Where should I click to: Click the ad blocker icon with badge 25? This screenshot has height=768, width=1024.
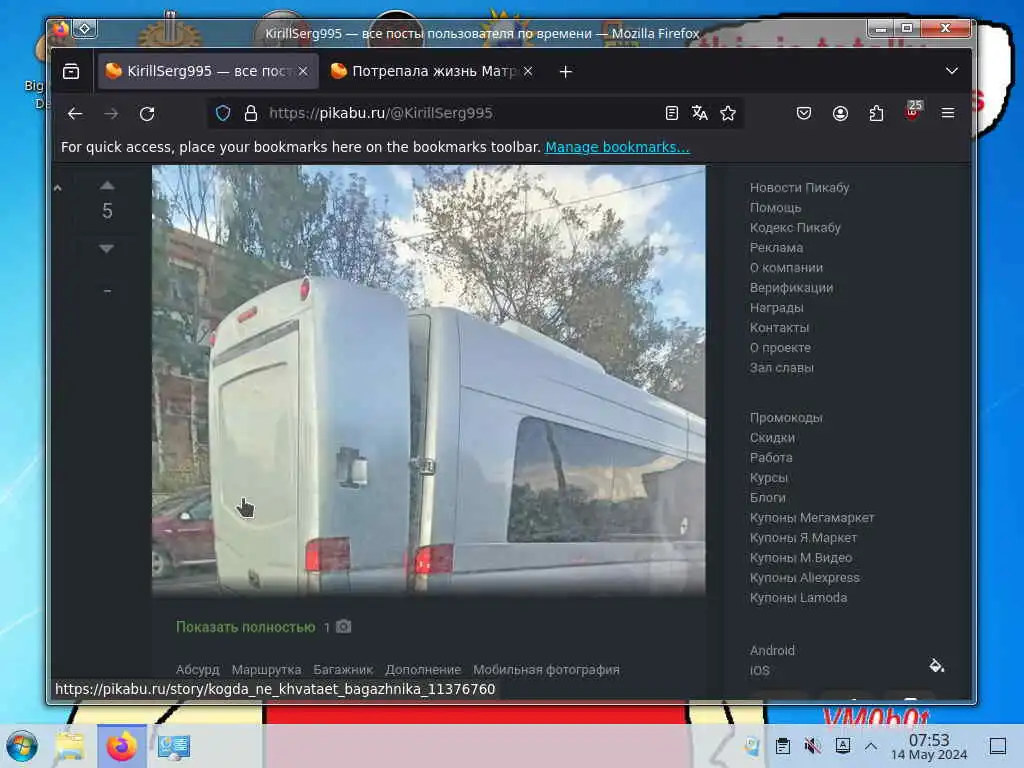click(913, 110)
